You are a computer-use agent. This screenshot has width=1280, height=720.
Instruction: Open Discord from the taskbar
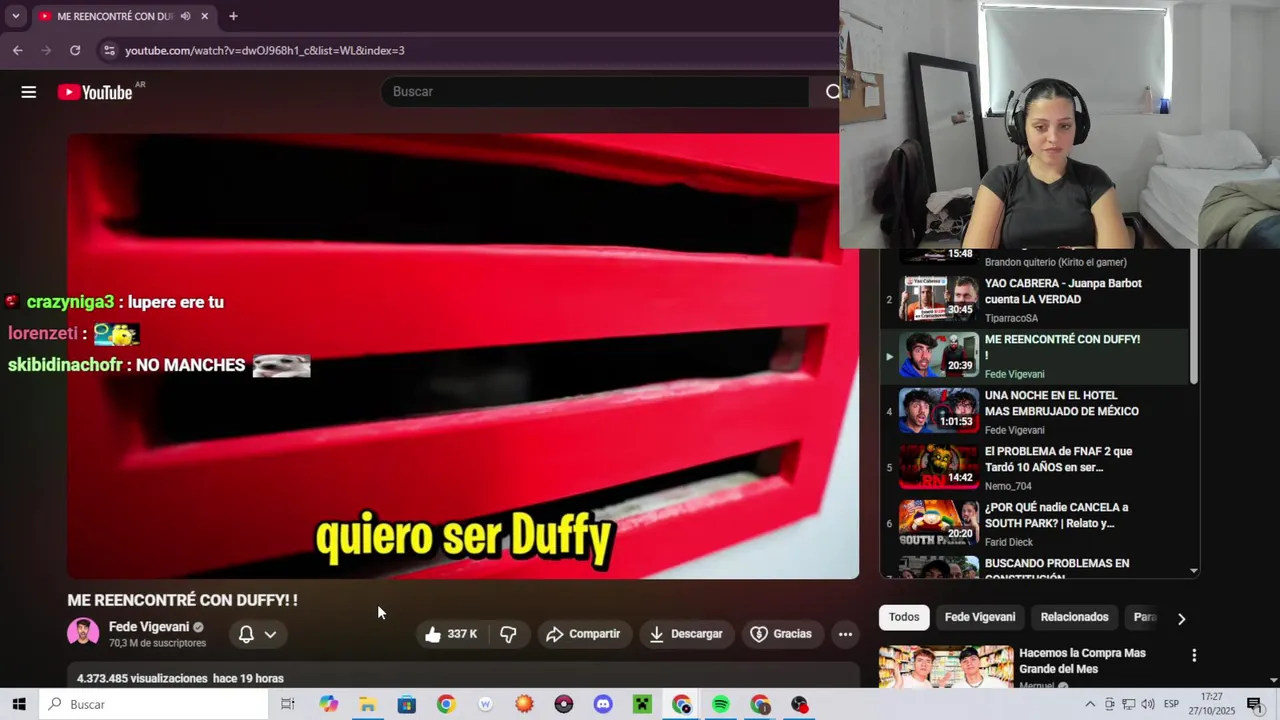(x=603, y=704)
